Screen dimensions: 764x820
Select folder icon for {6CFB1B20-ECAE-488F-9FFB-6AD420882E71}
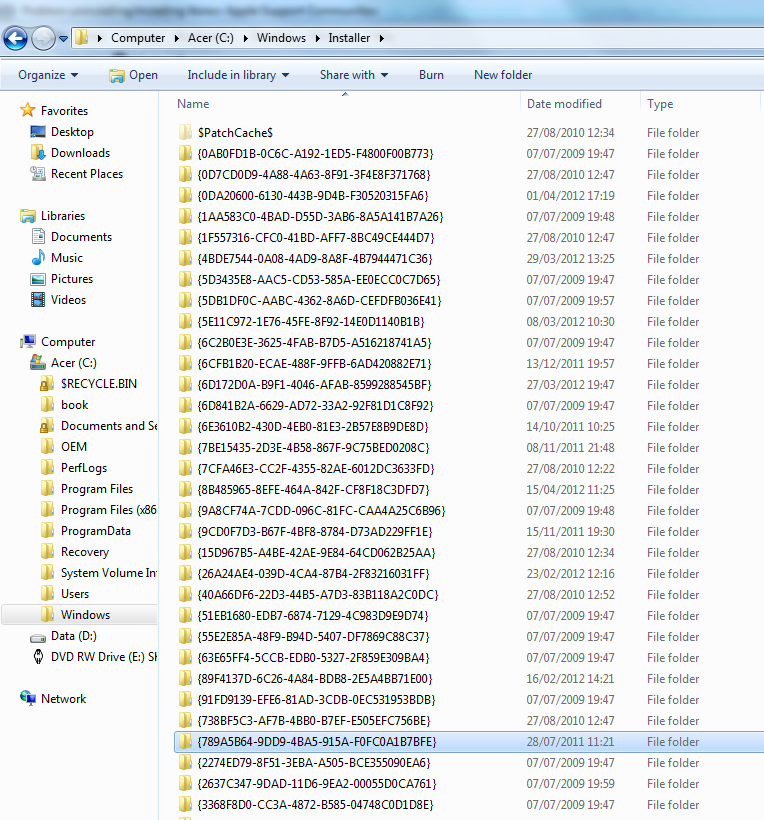point(185,363)
